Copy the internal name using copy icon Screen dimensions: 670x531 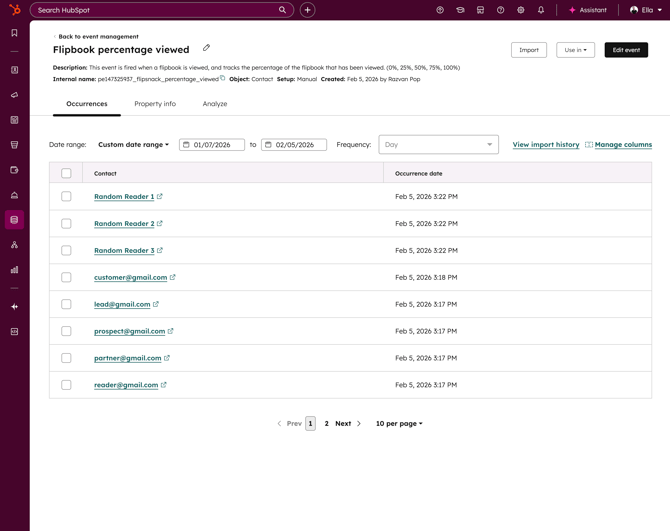click(x=223, y=78)
